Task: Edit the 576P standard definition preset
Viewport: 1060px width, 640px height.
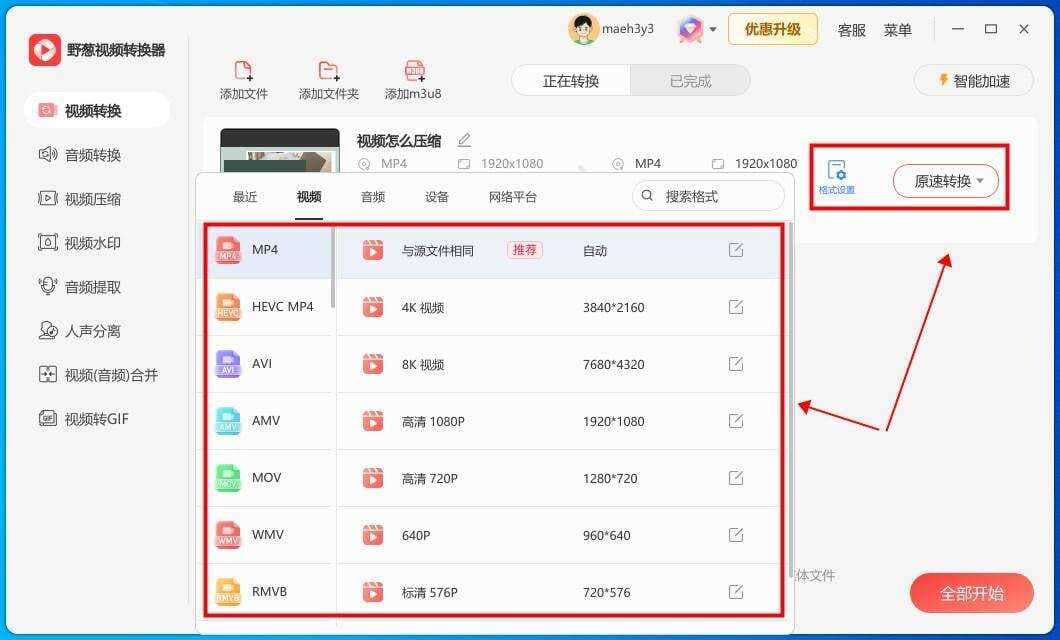Action: click(736, 592)
